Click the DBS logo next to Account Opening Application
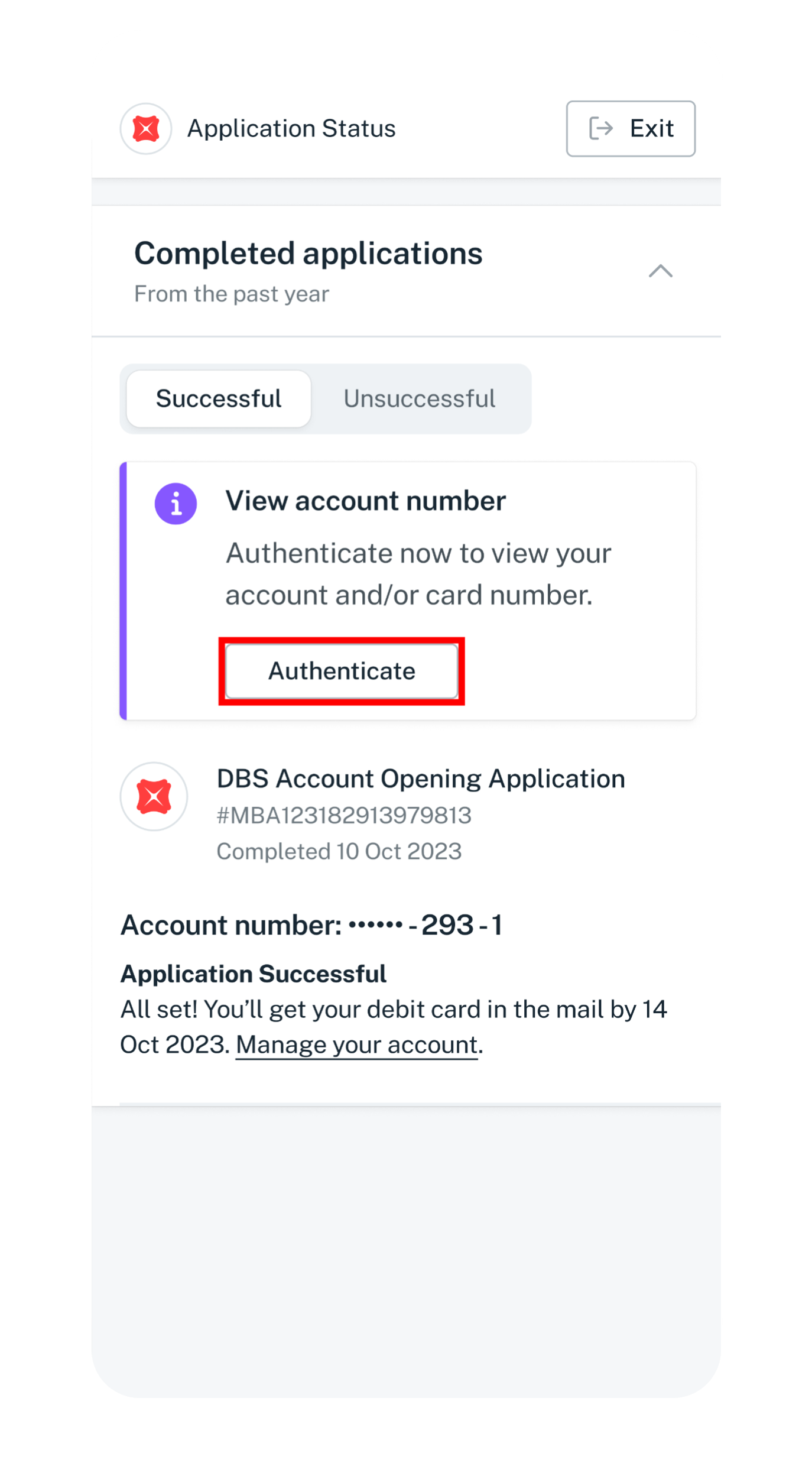This screenshot has height=1463, width=812. click(x=154, y=796)
